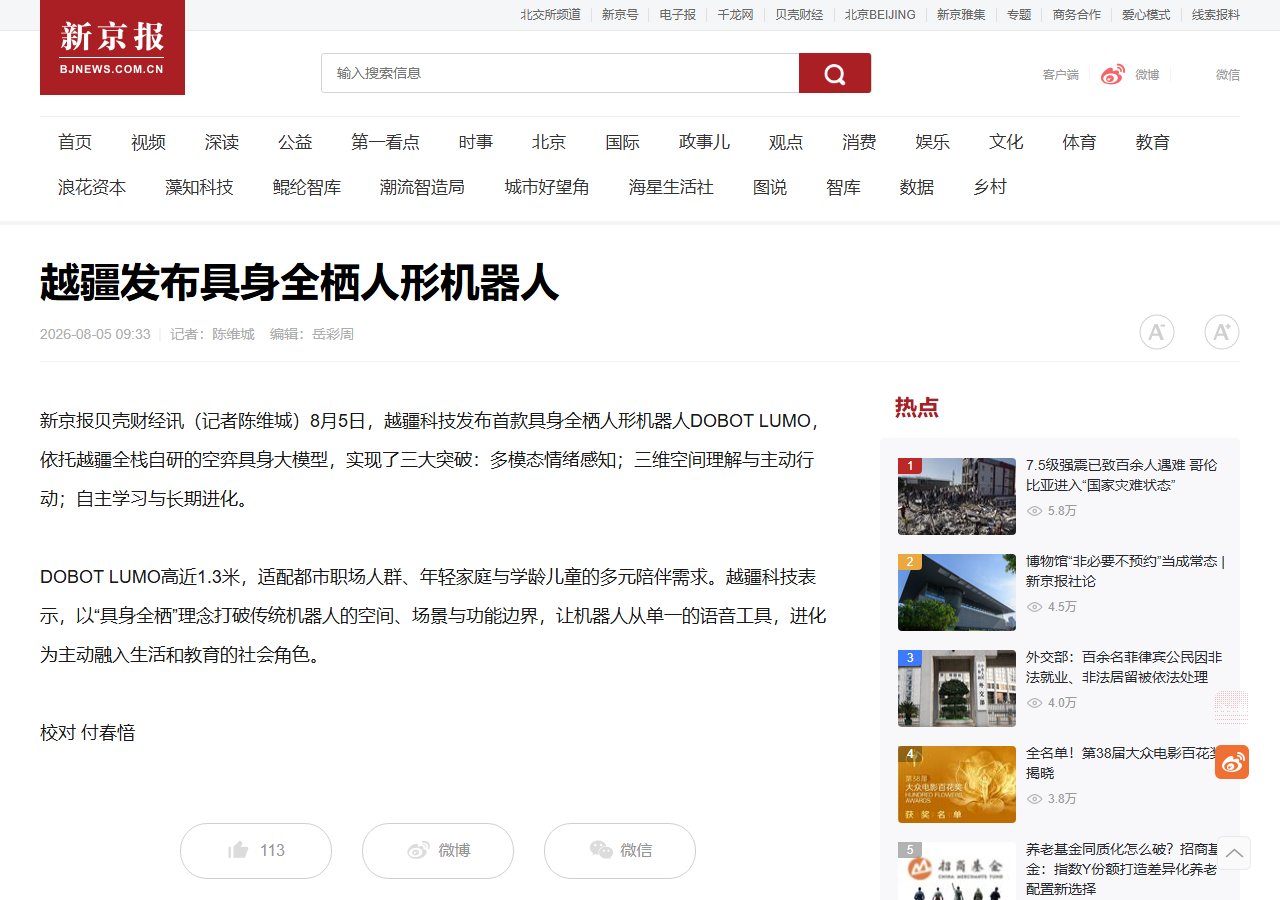Open the 招商基金 thumbnail ranked 5

pos(957,871)
